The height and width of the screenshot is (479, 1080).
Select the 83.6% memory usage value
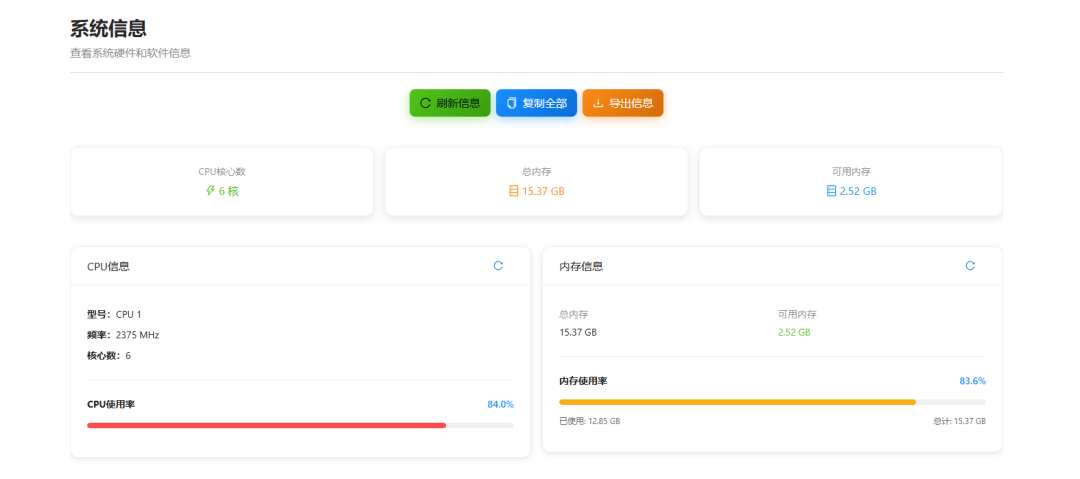(973, 381)
